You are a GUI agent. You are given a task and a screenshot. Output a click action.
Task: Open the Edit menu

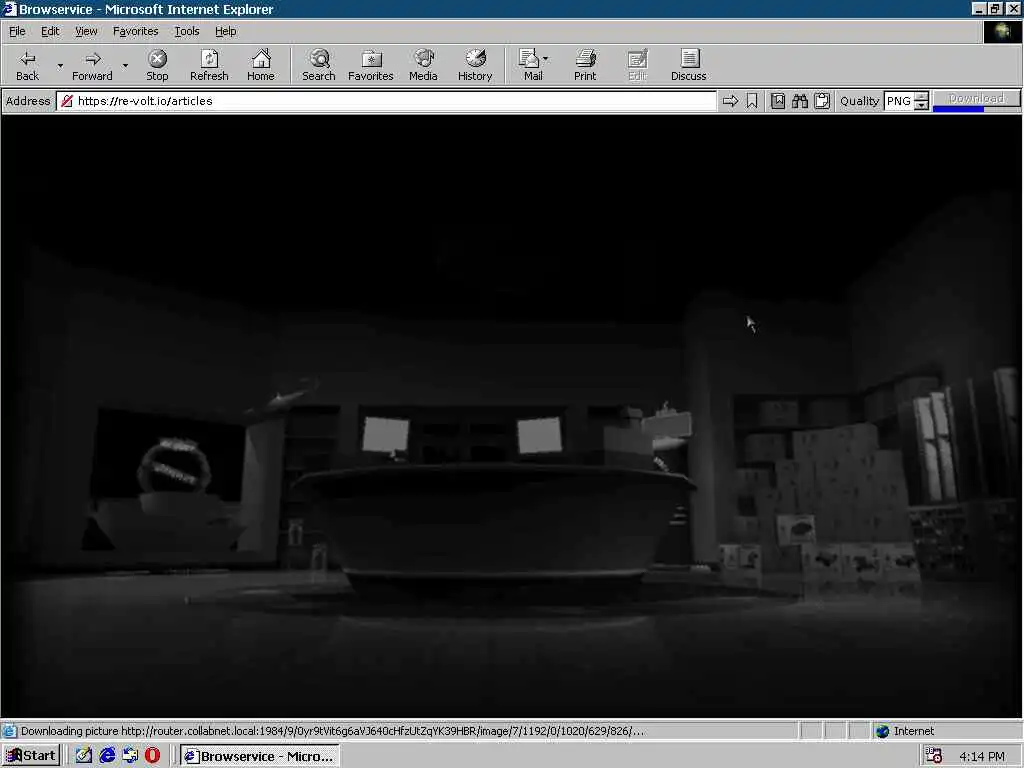pos(50,31)
